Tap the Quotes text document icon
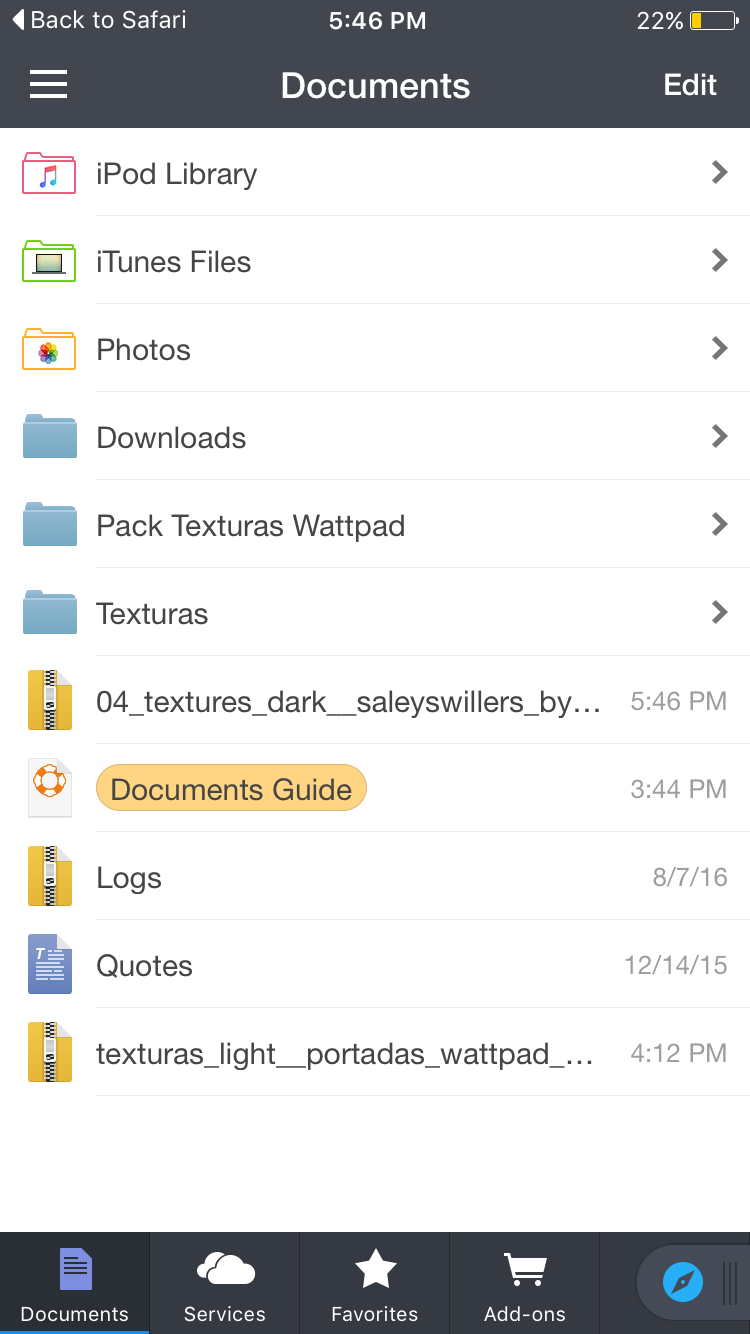Image resolution: width=750 pixels, height=1334 pixels. click(49, 965)
